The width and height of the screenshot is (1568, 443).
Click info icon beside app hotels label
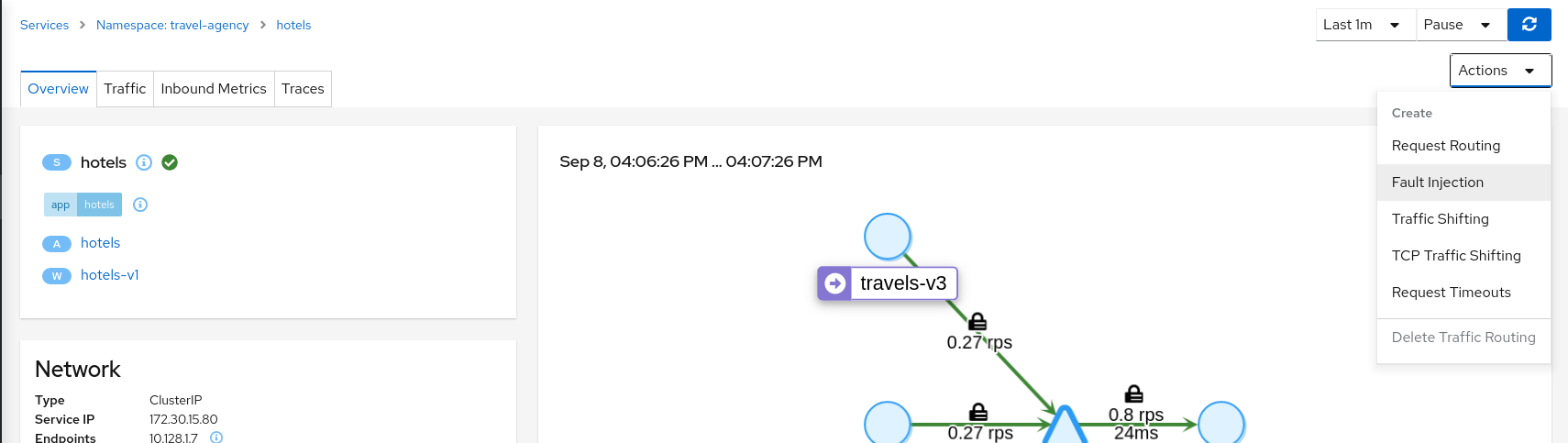pyautogui.click(x=140, y=205)
